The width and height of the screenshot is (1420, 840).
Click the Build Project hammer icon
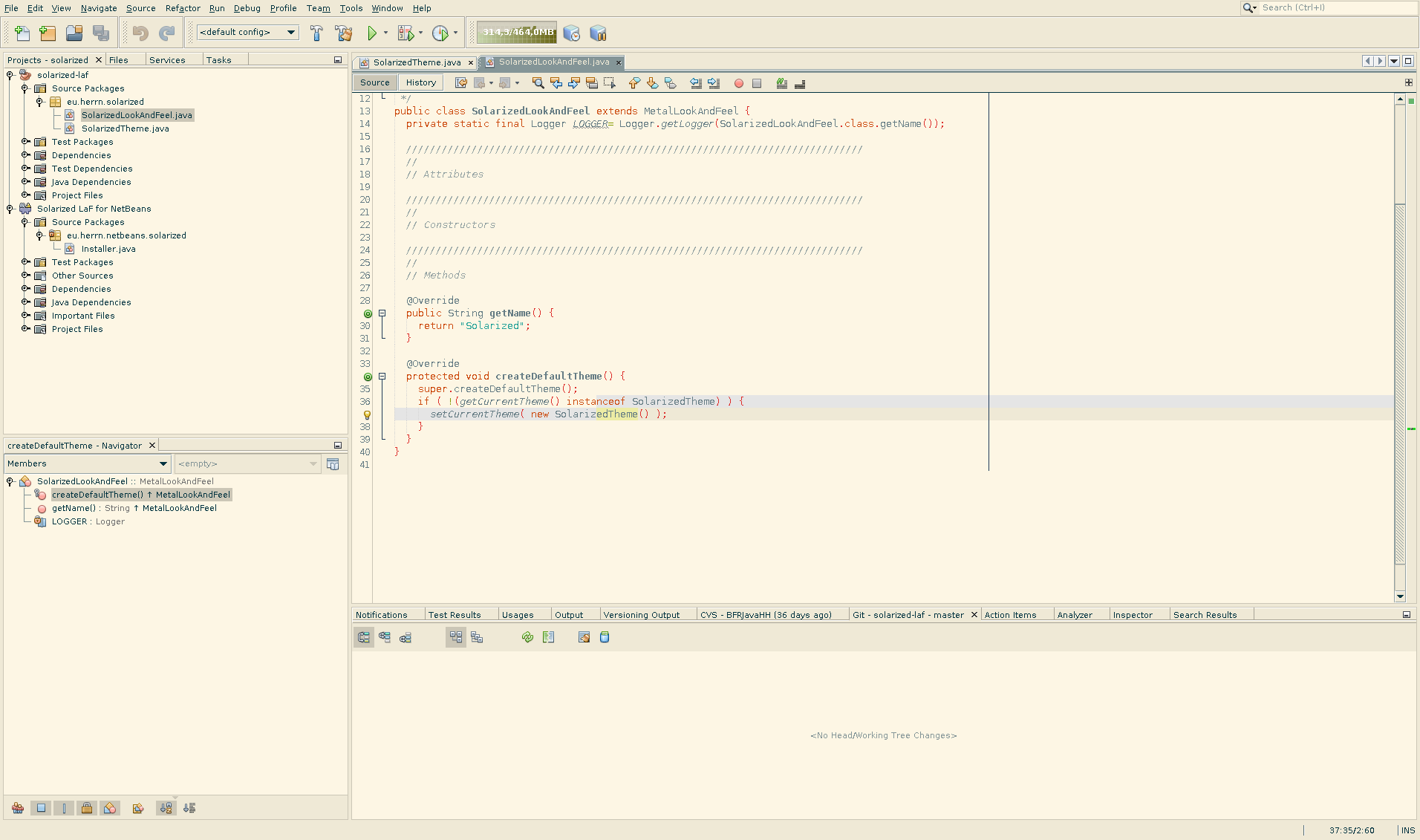(x=317, y=33)
